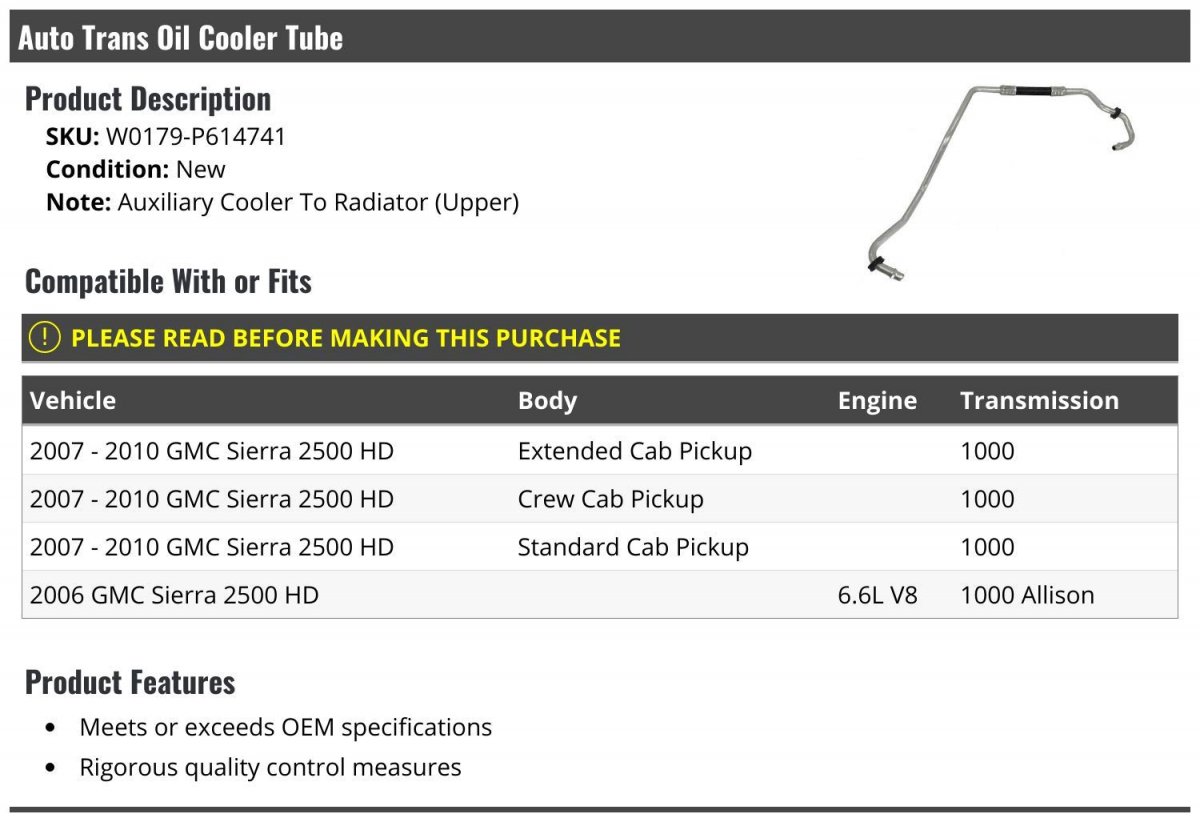Select the Vehicle column header
The height and width of the screenshot is (822, 1200).
point(73,401)
